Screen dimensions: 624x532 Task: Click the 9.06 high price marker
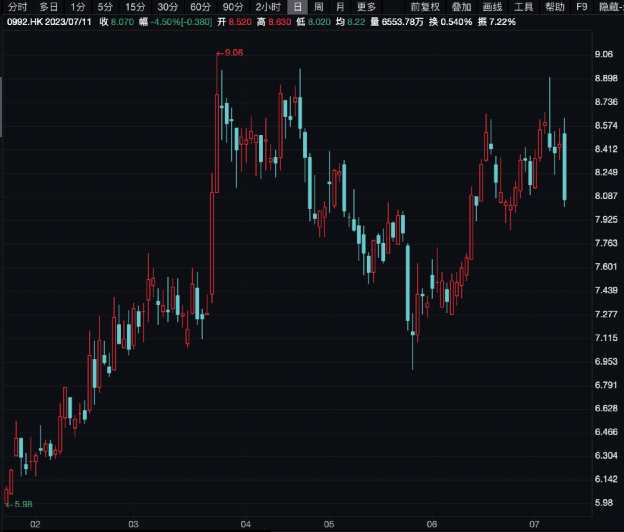[x=234, y=52]
